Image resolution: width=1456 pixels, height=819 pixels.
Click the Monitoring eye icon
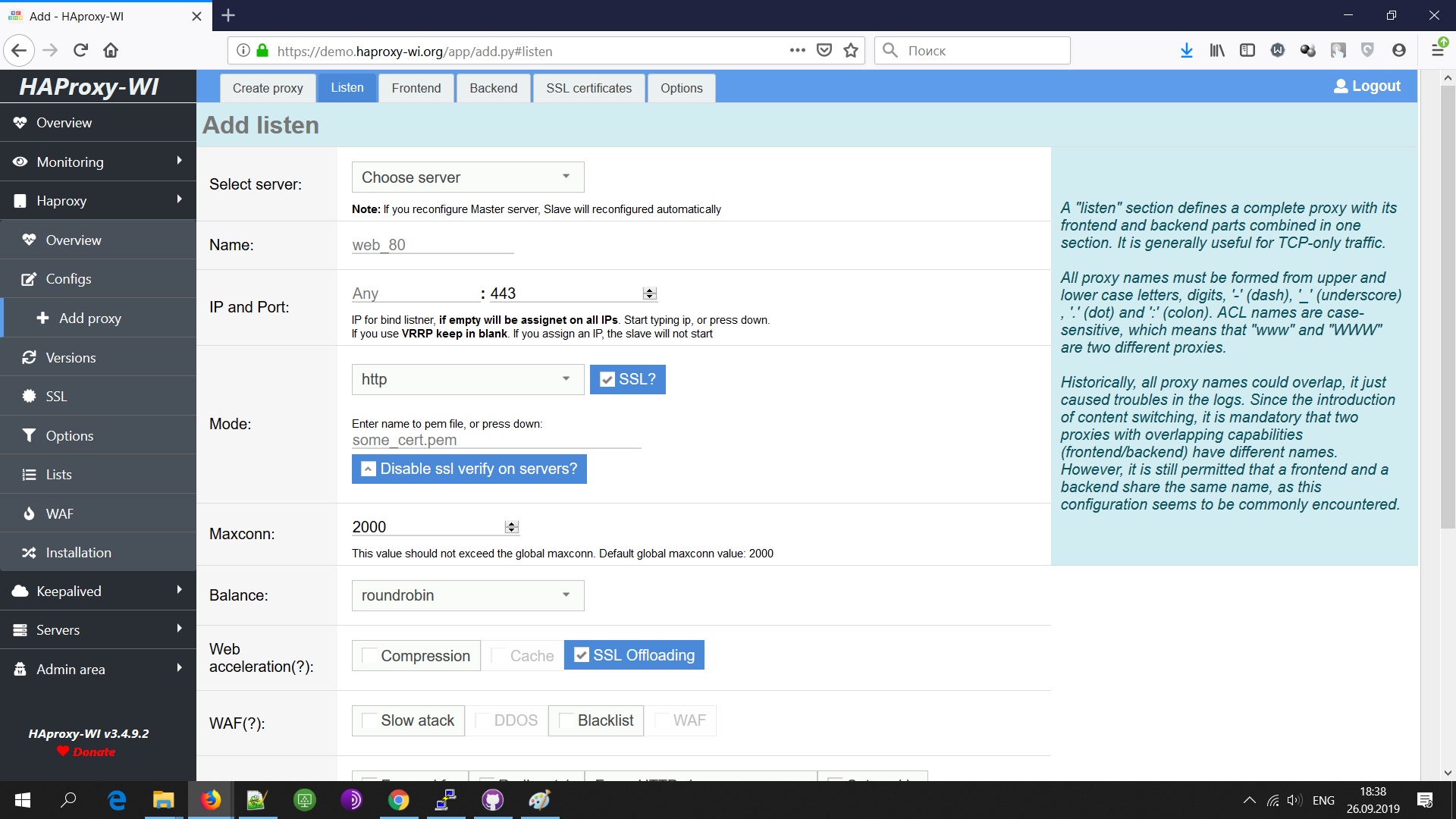[x=20, y=162]
